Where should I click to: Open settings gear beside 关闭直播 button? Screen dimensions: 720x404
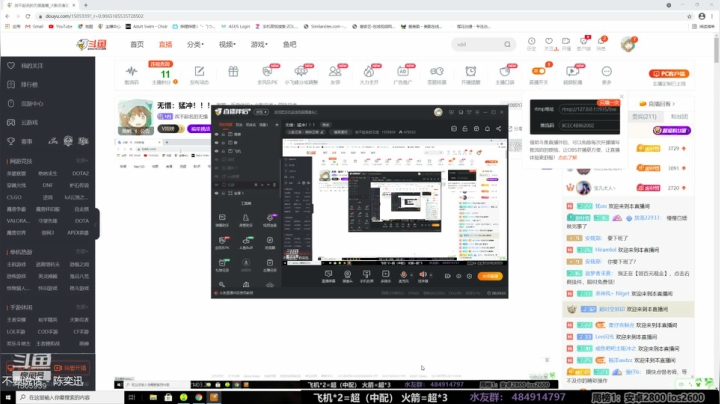(469, 276)
